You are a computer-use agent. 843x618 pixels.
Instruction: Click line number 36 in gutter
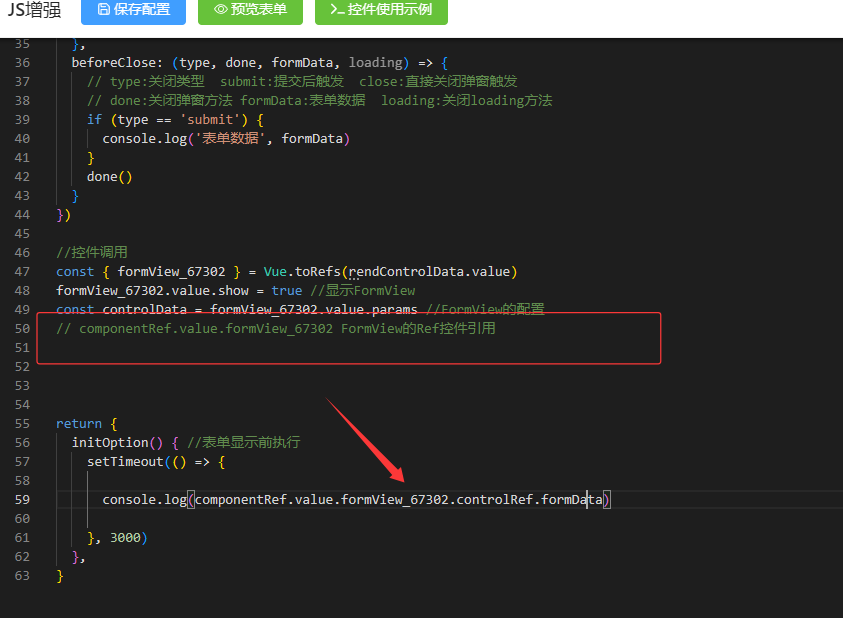22,62
